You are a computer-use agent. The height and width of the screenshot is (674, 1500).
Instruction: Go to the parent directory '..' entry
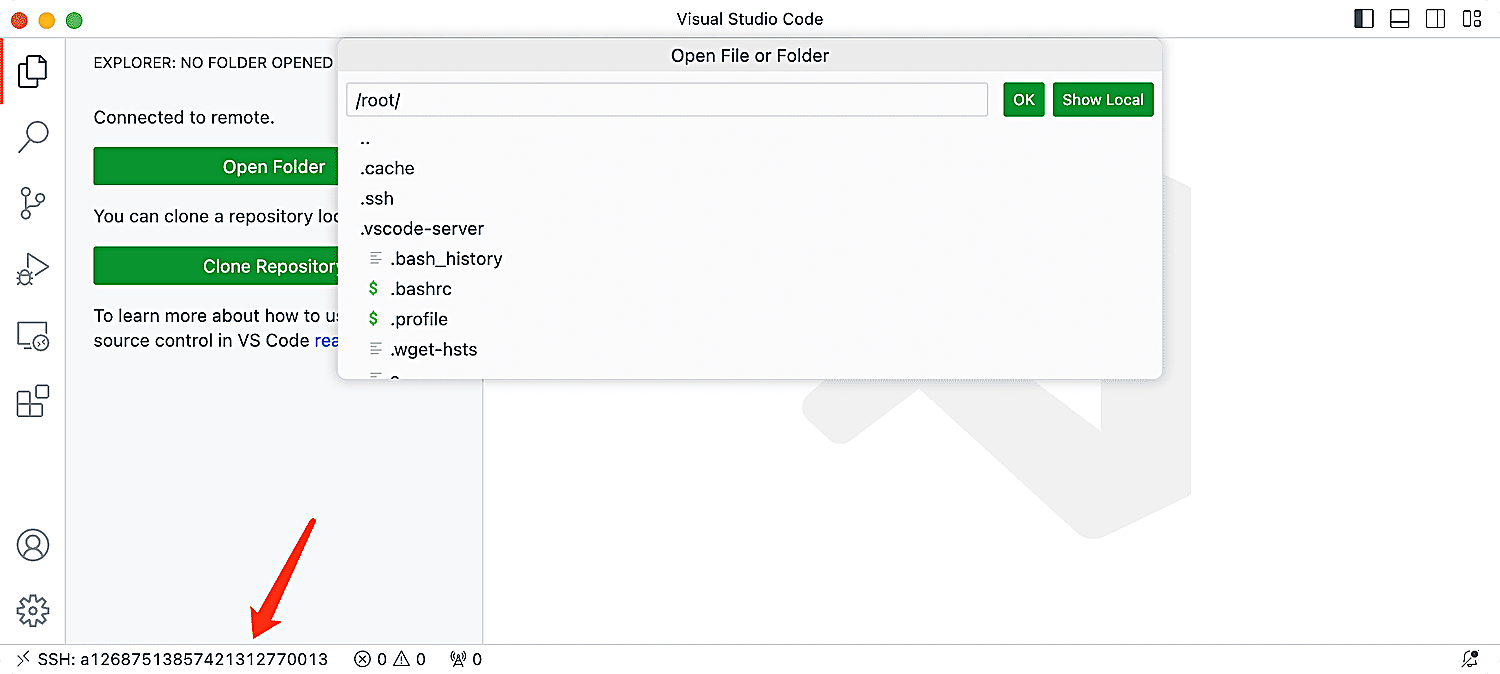pyautogui.click(x=750, y=139)
